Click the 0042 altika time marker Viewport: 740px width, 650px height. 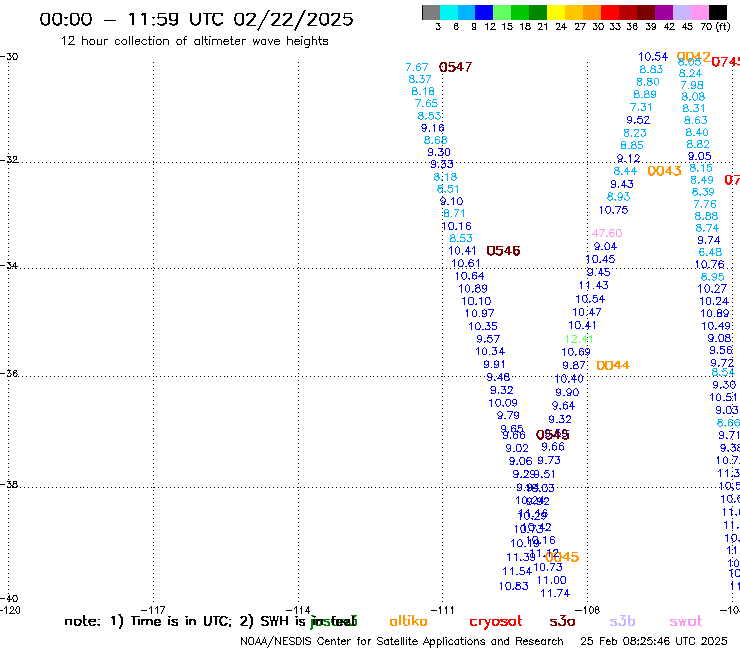coord(693,57)
